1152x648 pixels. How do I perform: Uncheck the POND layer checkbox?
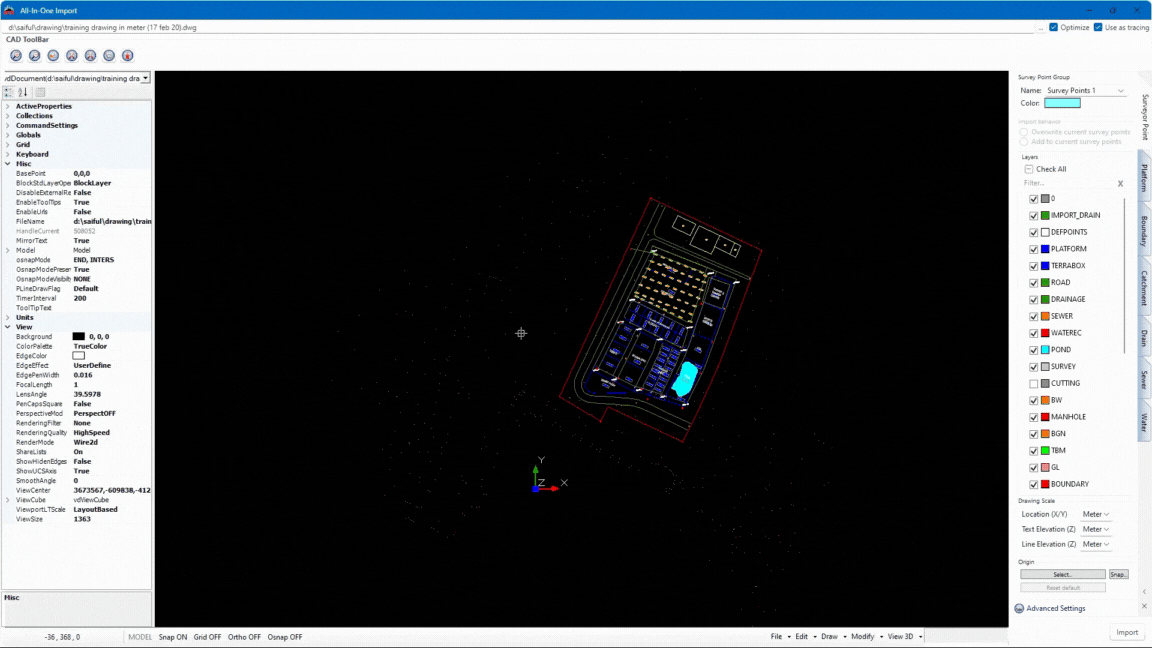coord(1034,350)
